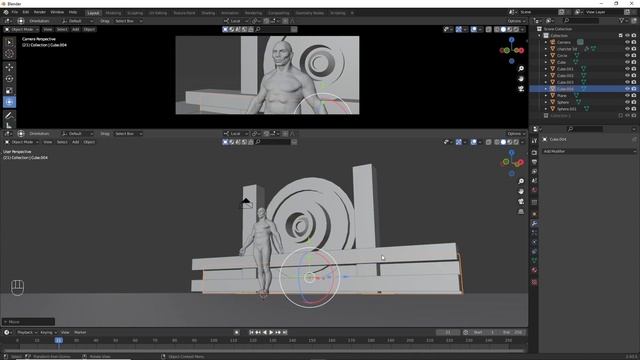Open the Playback dropdown in timeline
Screen dimensions: 640x360
coord(27,332)
